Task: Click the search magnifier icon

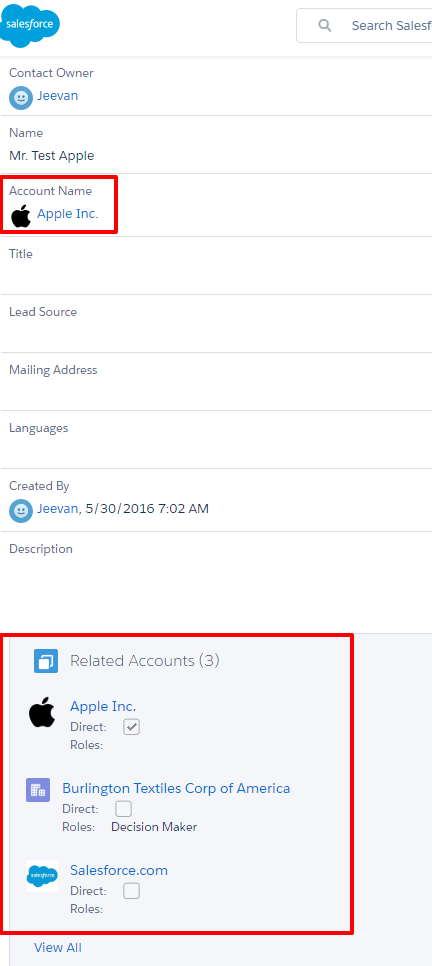Action: 325,25
